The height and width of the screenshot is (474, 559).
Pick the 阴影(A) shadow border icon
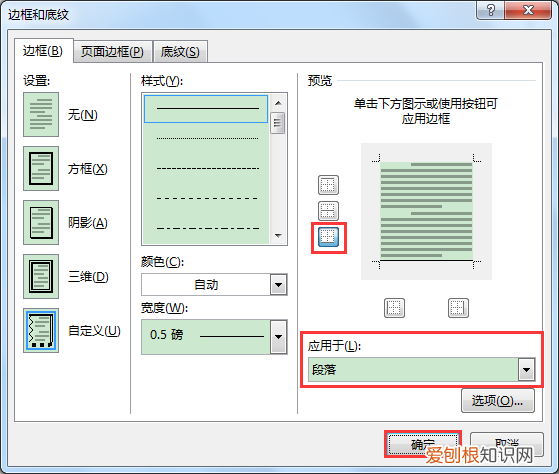[x=41, y=222]
